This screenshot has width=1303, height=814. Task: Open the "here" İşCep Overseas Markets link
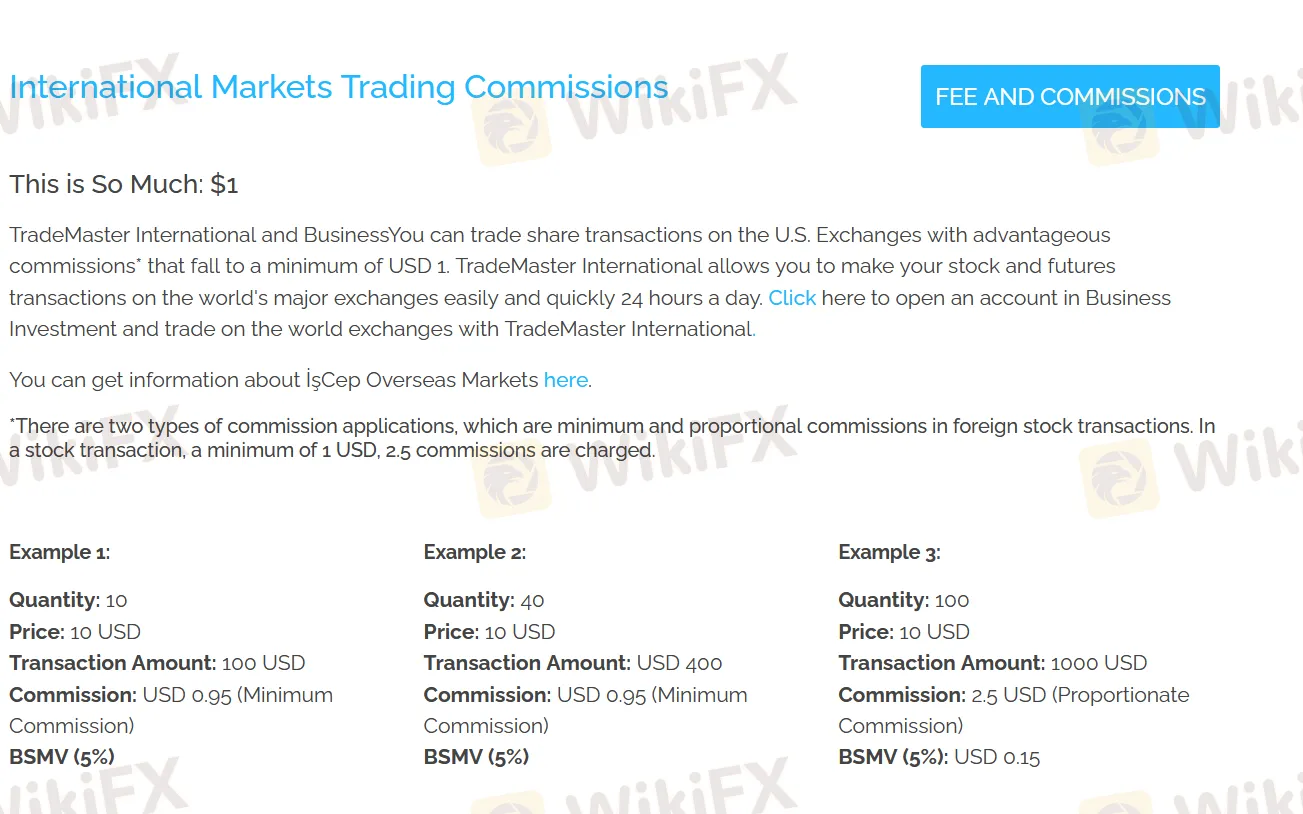point(566,380)
